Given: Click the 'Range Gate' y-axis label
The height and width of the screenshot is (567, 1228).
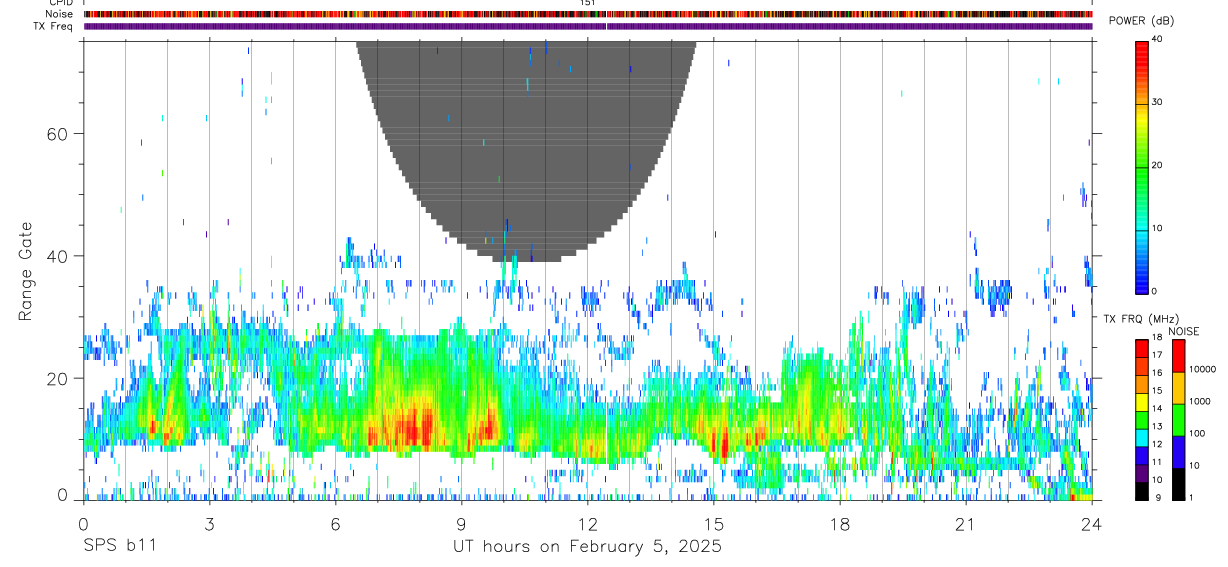Looking at the screenshot, I should tap(26, 269).
